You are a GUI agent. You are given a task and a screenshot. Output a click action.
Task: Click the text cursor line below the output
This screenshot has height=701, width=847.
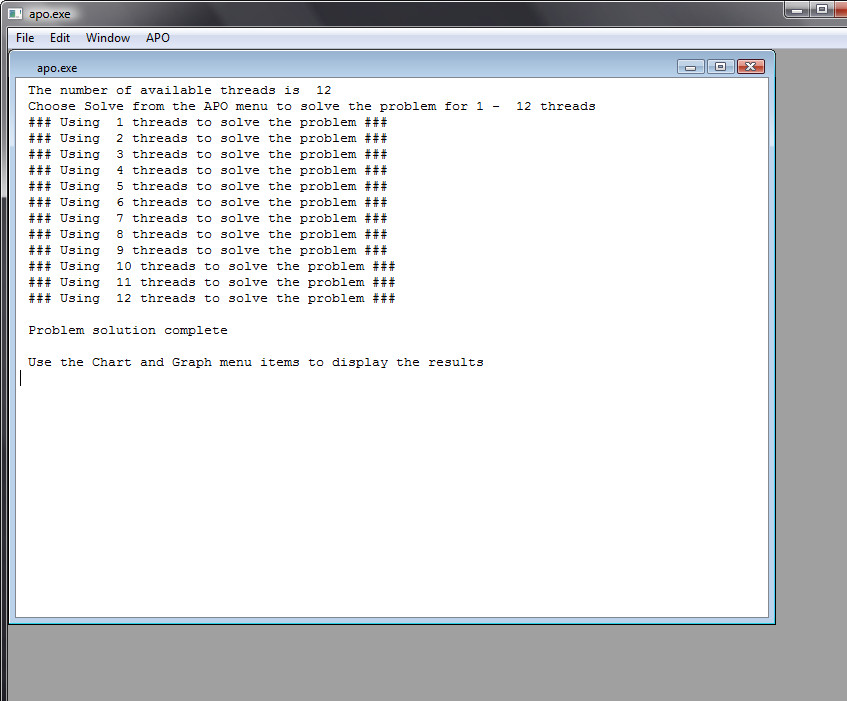pos(21,378)
